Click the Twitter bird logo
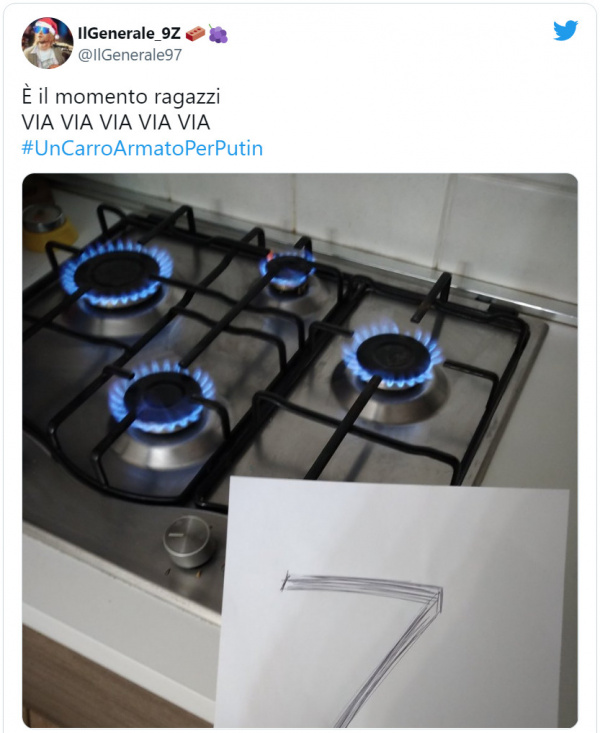The width and height of the screenshot is (600, 733). coord(565,31)
